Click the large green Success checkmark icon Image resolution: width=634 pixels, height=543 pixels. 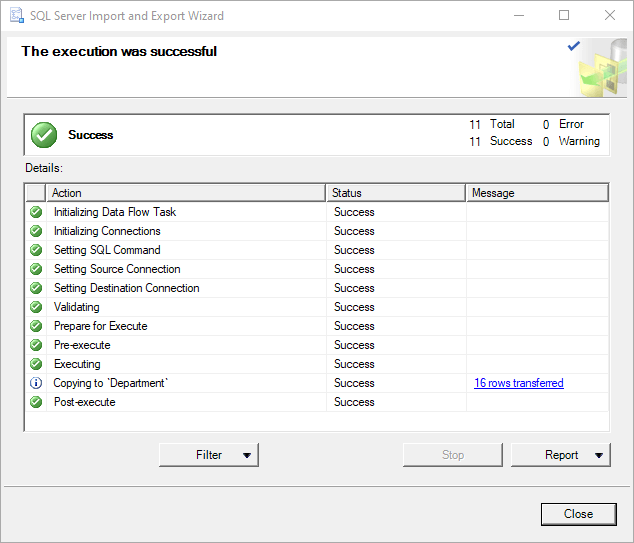click(x=44, y=135)
